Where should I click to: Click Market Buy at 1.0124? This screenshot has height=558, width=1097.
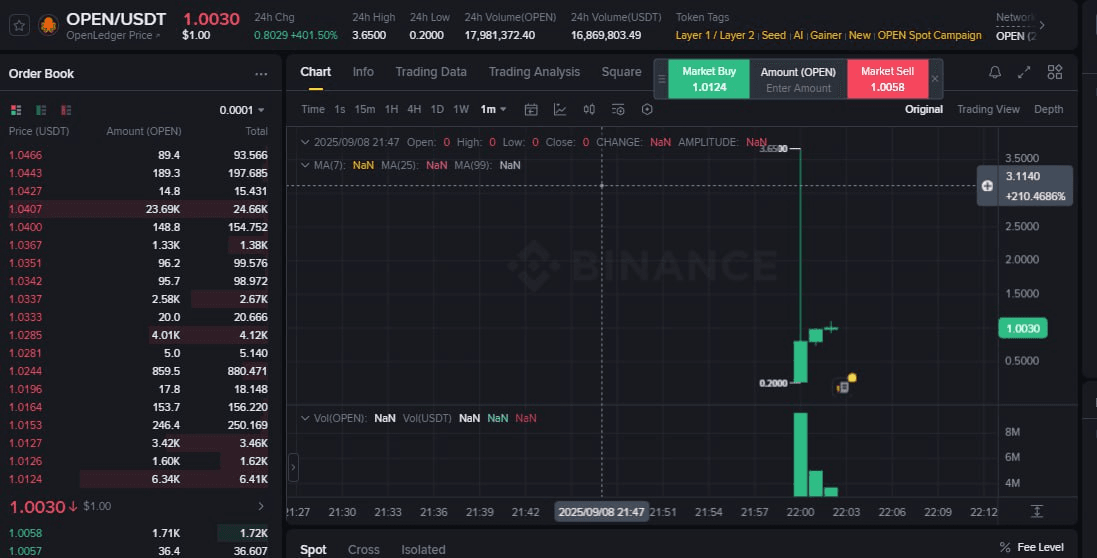pos(709,79)
